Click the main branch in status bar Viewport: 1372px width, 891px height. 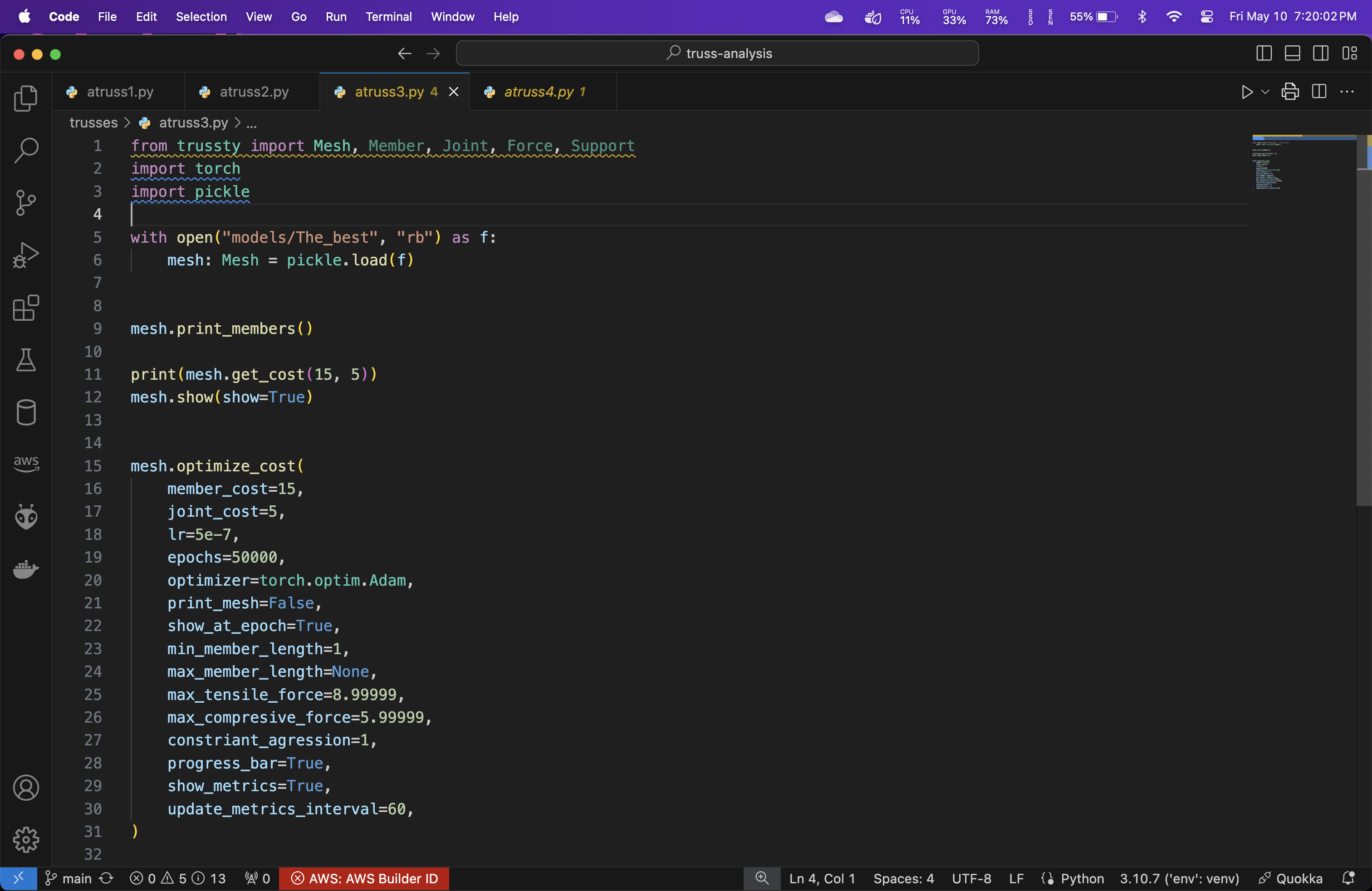[x=69, y=879]
